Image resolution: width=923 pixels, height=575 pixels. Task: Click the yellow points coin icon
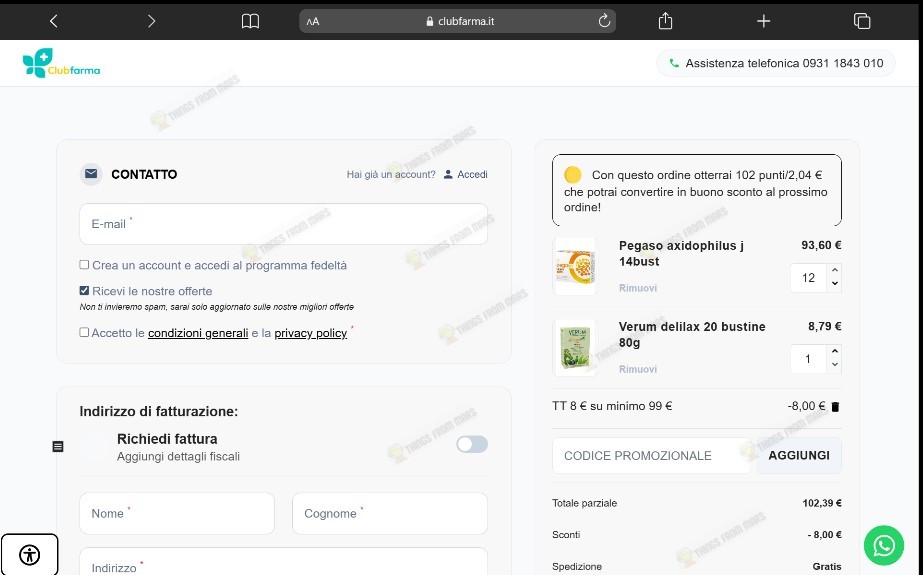(573, 175)
